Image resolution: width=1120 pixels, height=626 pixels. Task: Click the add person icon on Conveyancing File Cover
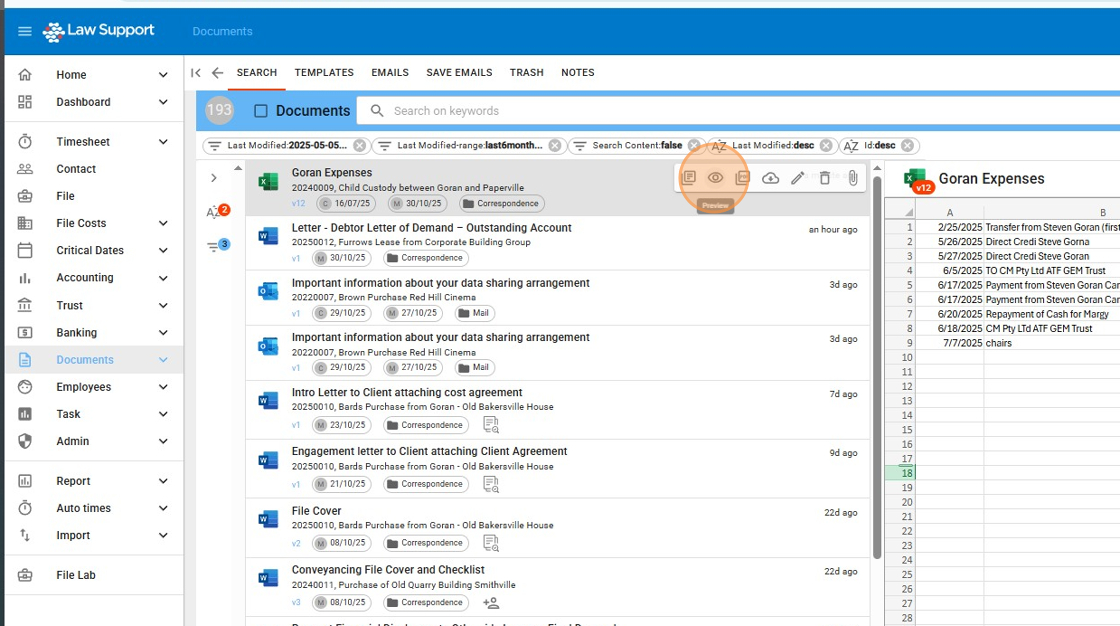491,603
